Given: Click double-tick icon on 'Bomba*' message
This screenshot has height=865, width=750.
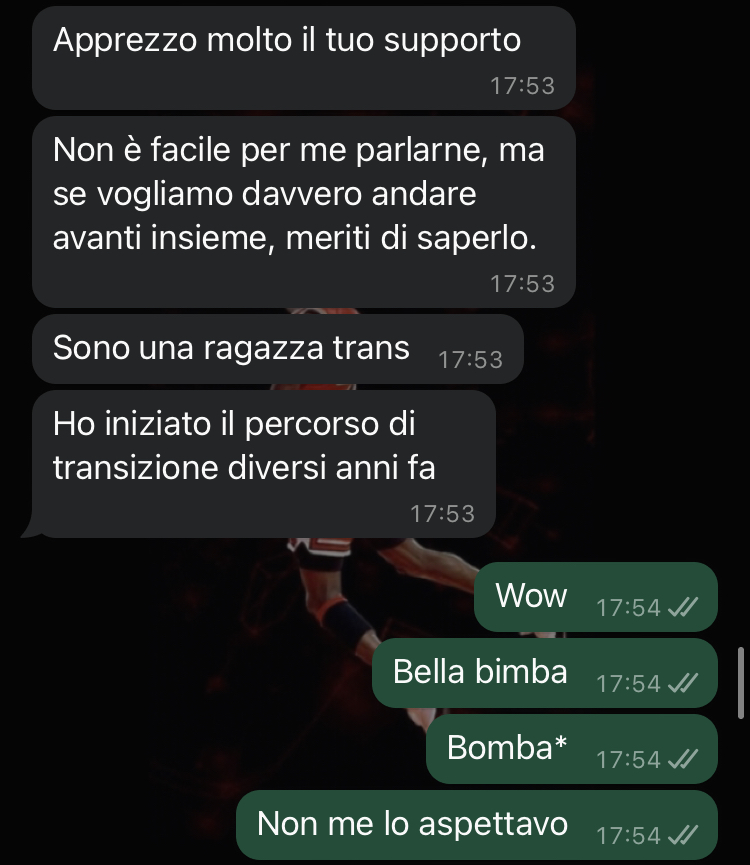Looking at the screenshot, I should [x=683, y=760].
